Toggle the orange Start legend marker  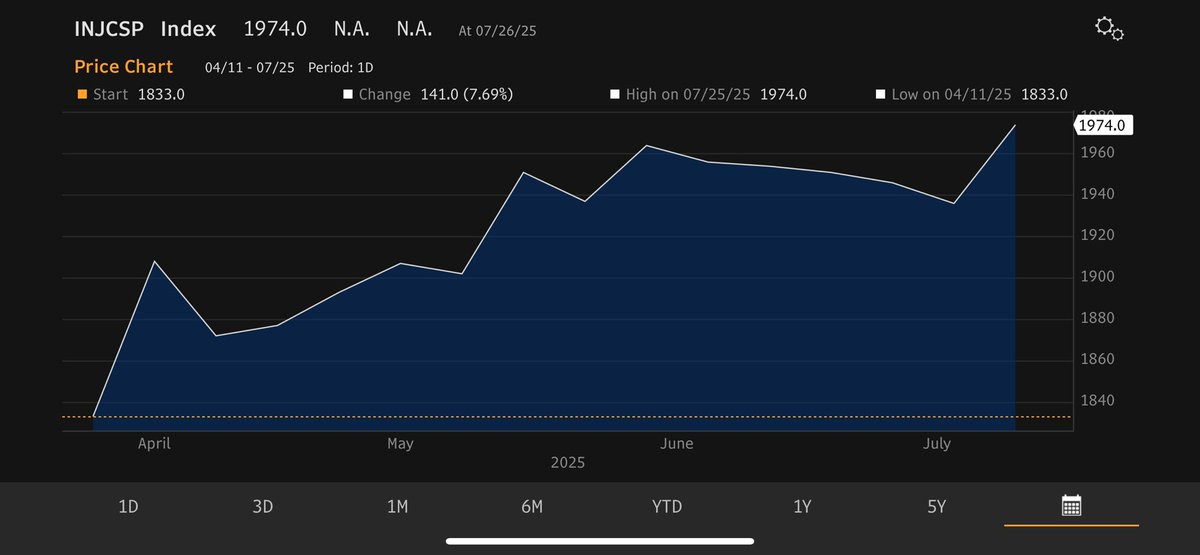83,95
